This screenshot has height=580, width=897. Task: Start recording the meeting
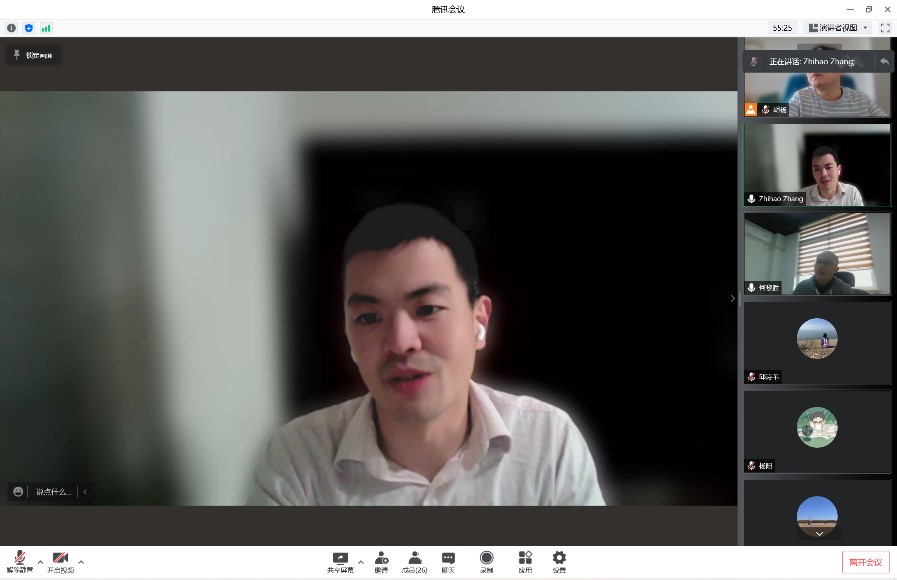click(x=486, y=561)
